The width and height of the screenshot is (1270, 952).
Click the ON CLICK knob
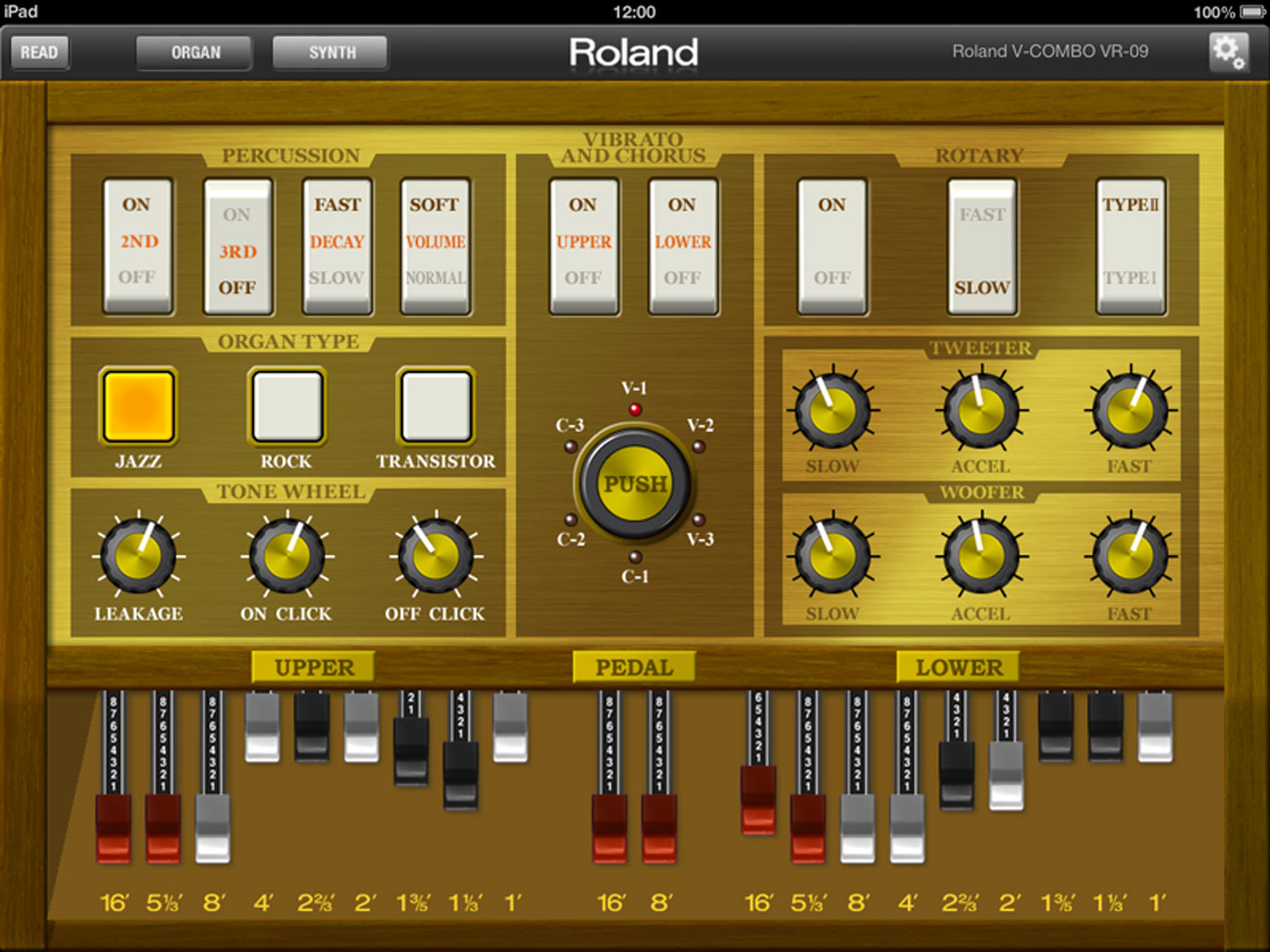coord(287,555)
